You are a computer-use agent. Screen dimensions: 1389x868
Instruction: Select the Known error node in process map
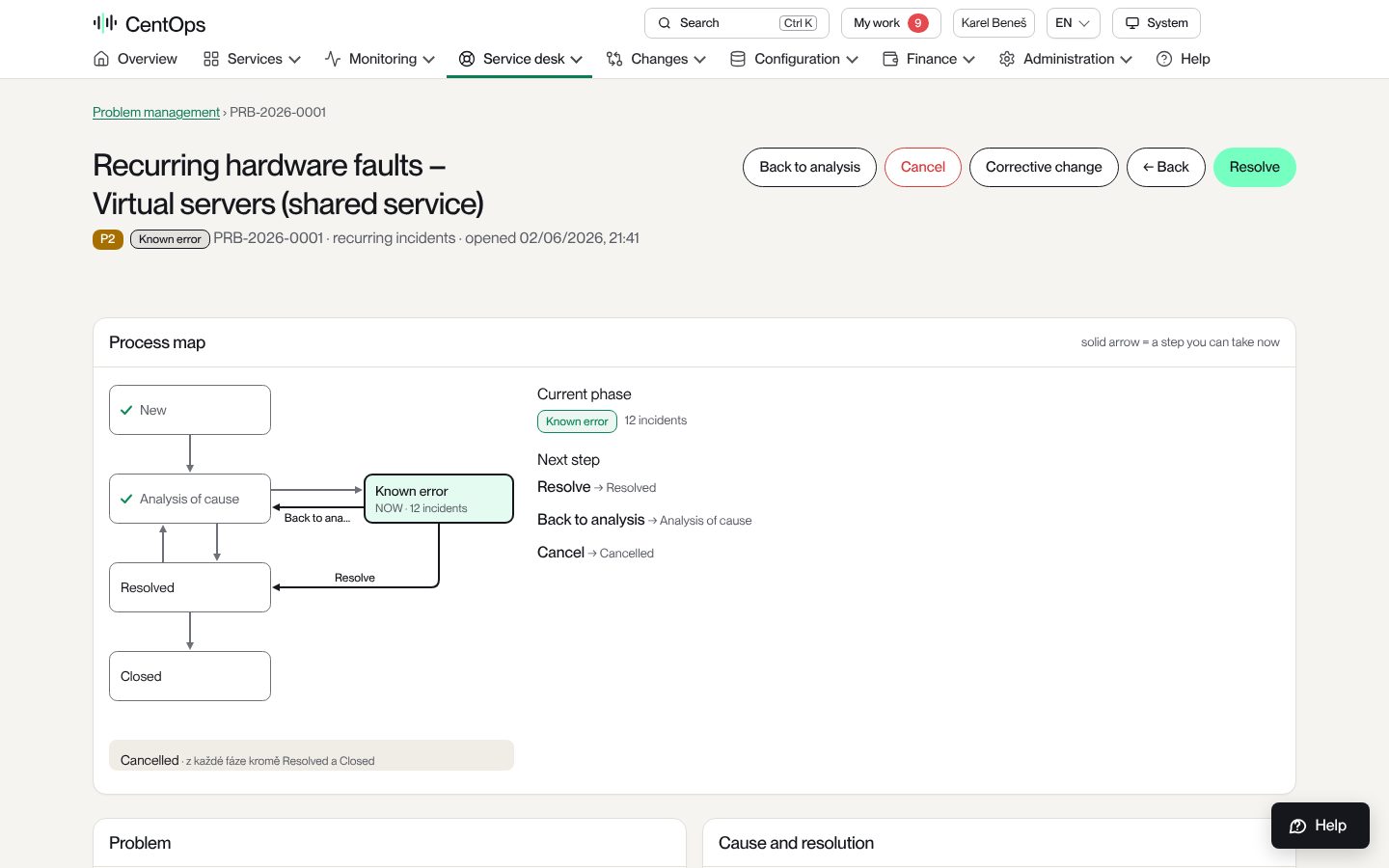coord(439,499)
